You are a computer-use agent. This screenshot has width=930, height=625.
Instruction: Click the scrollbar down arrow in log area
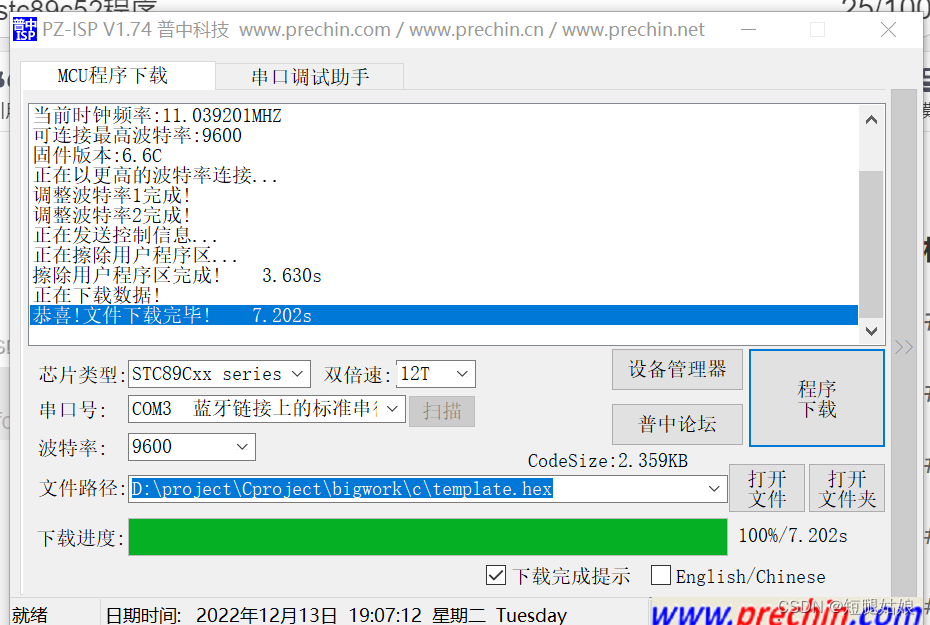coord(873,330)
